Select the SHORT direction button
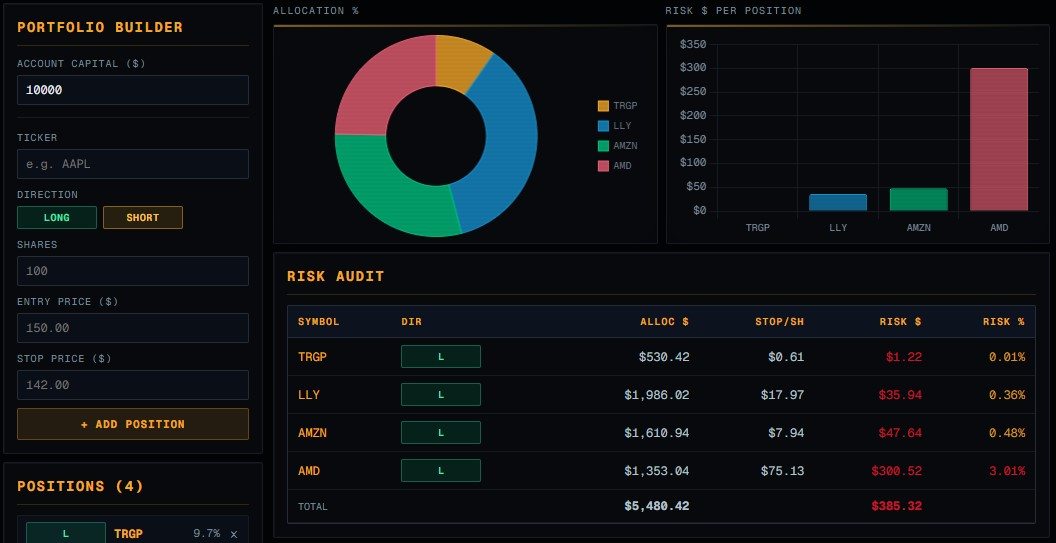This screenshot has height=543, width=1056. pos(143,218)
